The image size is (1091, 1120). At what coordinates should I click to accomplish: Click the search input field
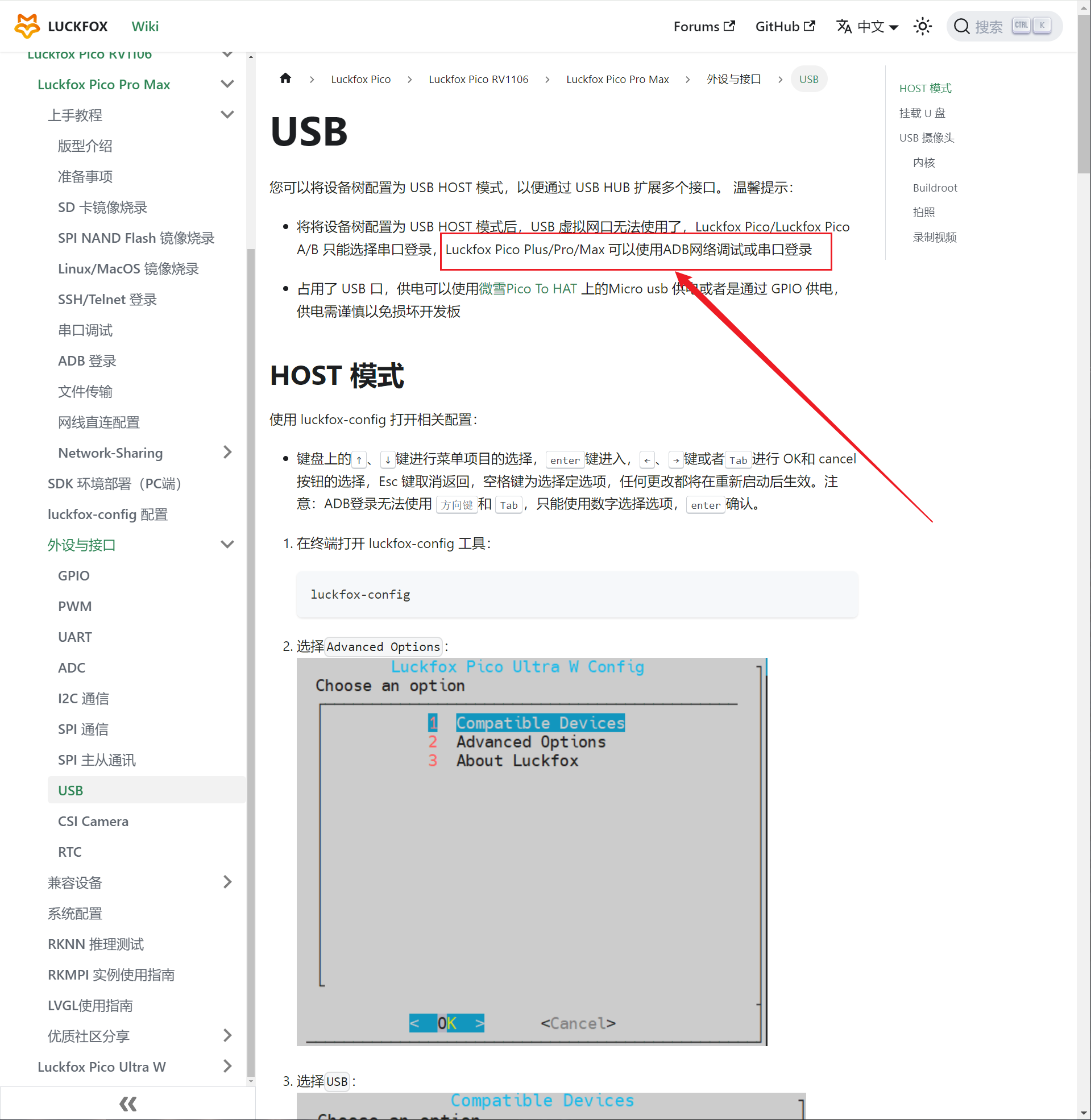(x=1005, y=26)
